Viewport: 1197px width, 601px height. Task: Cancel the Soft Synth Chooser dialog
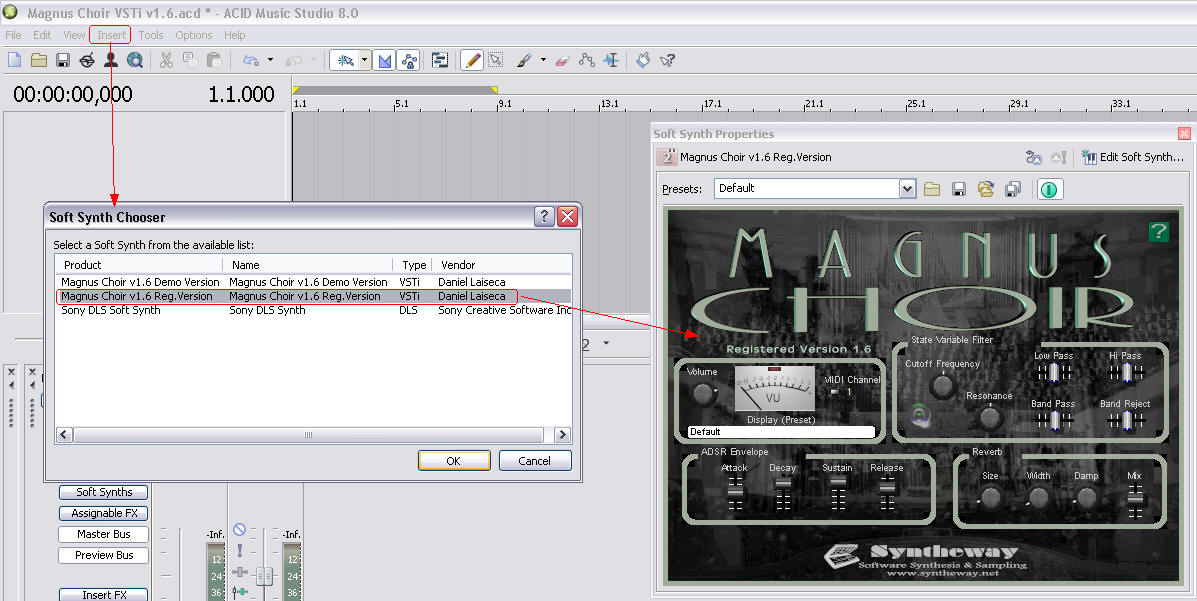pyautogui.click(x=534, y=460)
